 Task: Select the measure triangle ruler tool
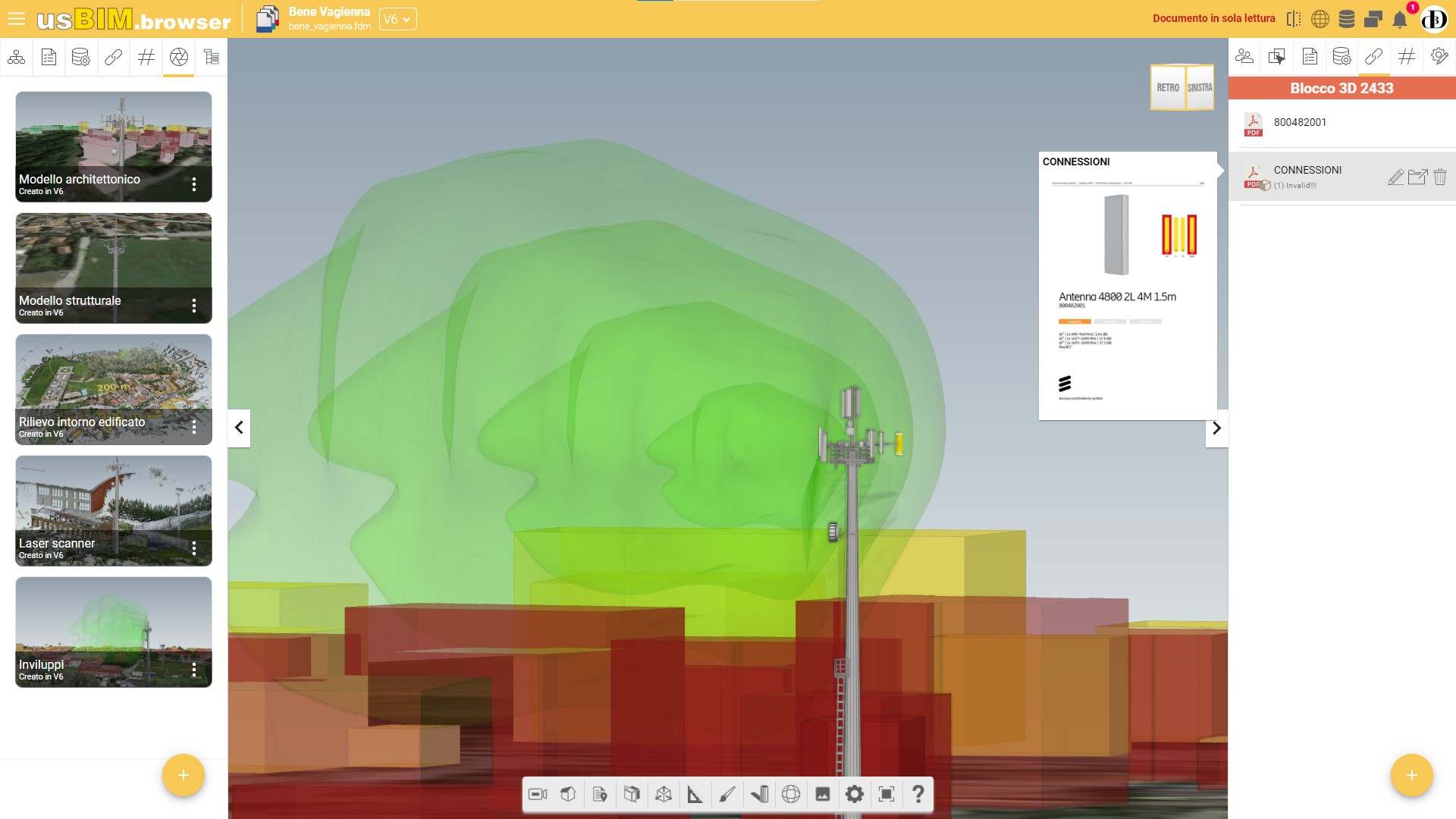click(695, 794)
